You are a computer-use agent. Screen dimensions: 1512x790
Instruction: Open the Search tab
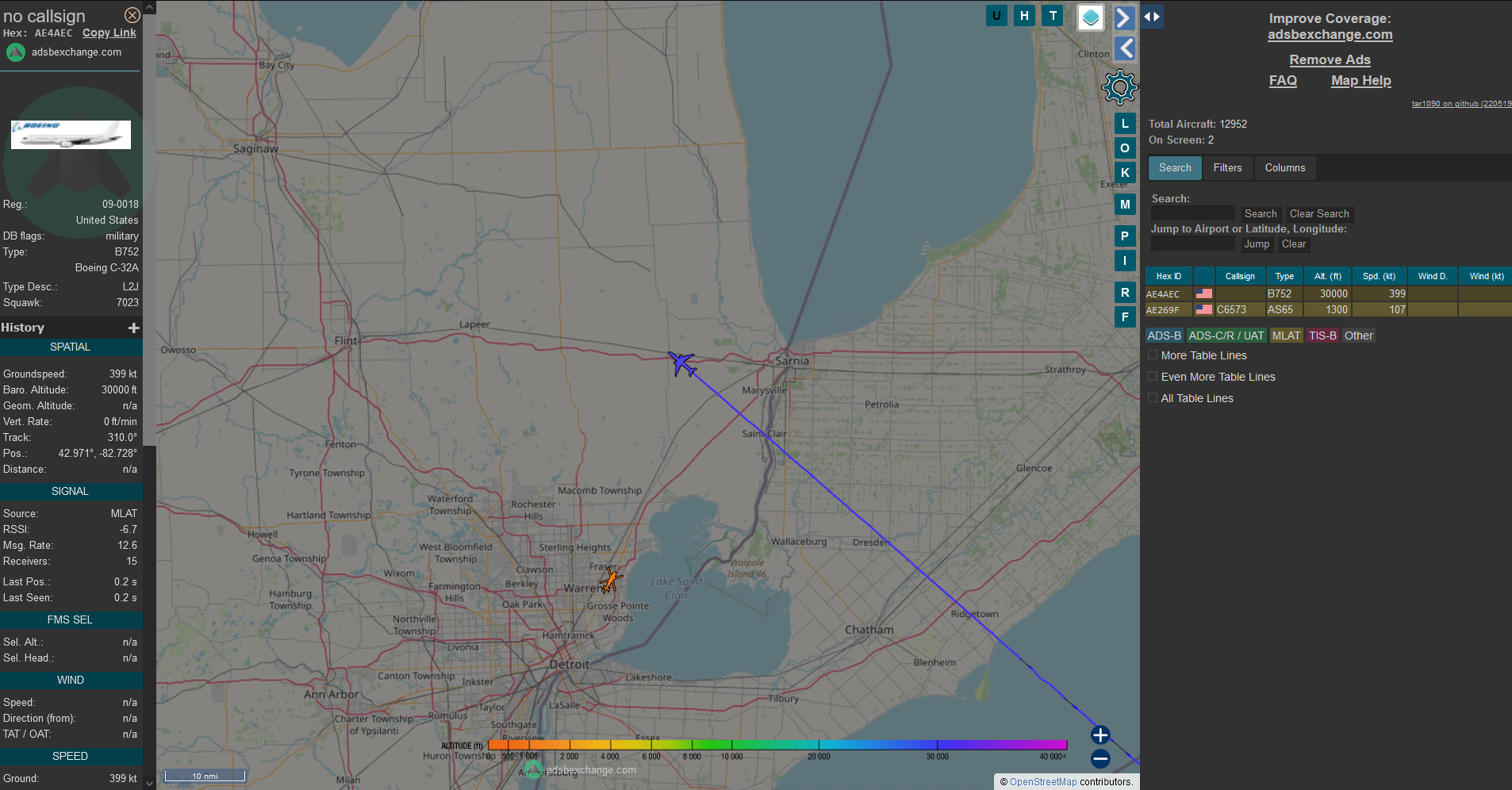tap(1175, 168)
